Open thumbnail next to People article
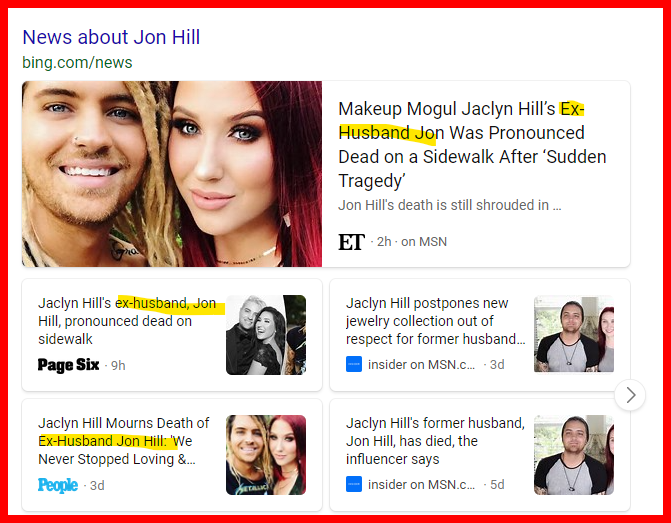Viewport: 671px width, 523px height. pos(266,455)
